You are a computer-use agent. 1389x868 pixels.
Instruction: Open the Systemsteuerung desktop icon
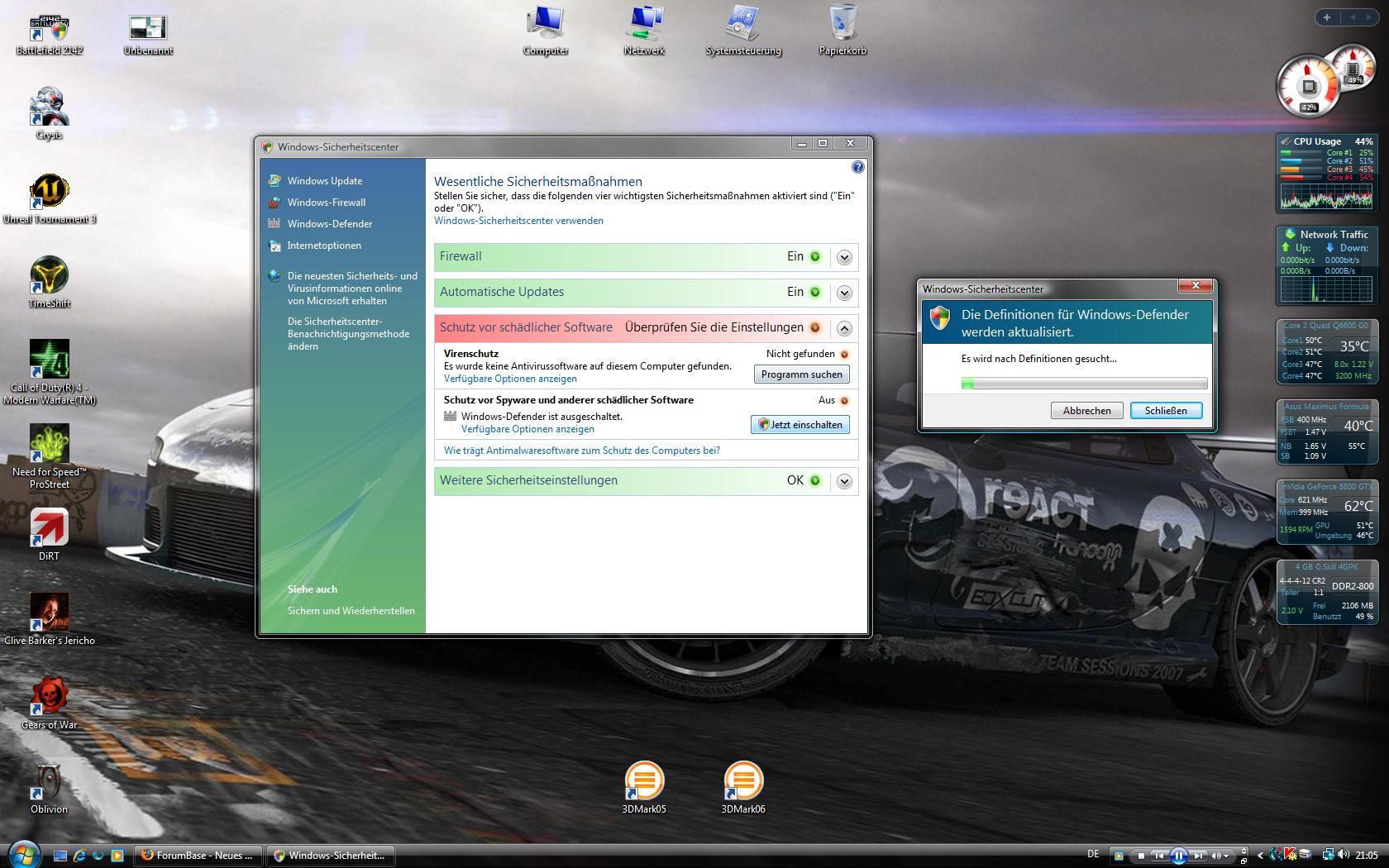[x=743, y=31]
